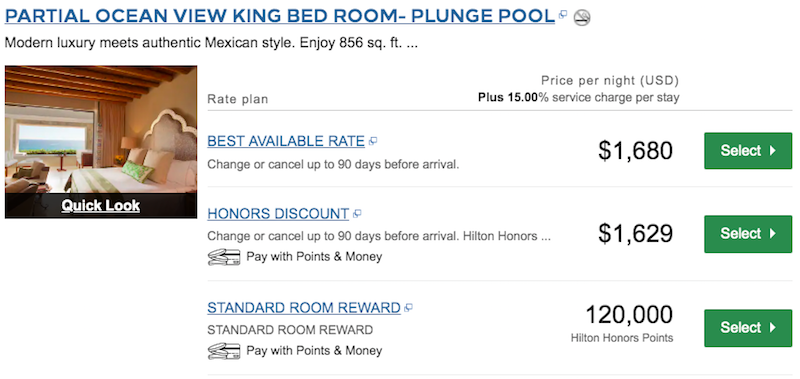Open Honors Discount details link
The image size is (800, 379).
[278, 214]
